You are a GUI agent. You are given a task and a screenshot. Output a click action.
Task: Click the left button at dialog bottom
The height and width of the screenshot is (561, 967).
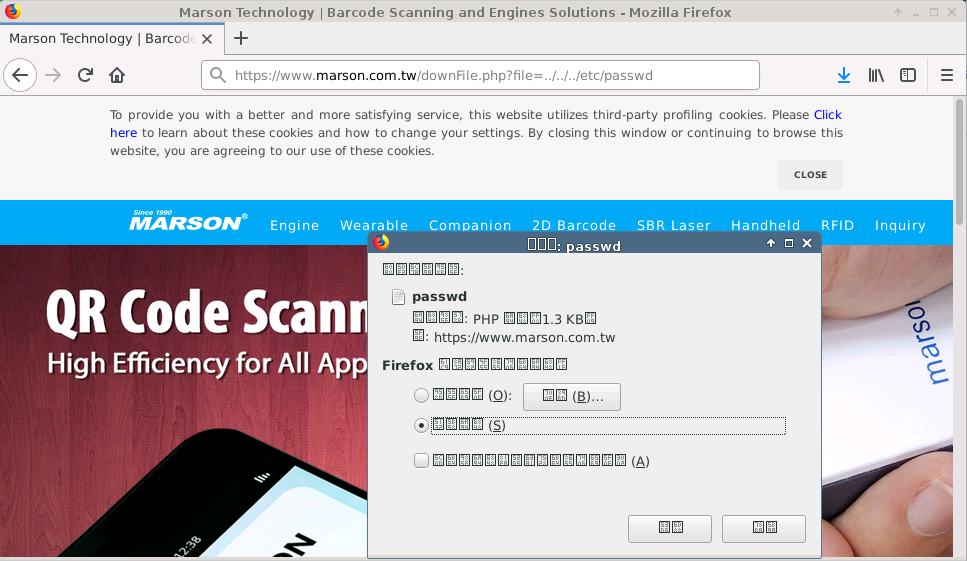pos(670,528)
